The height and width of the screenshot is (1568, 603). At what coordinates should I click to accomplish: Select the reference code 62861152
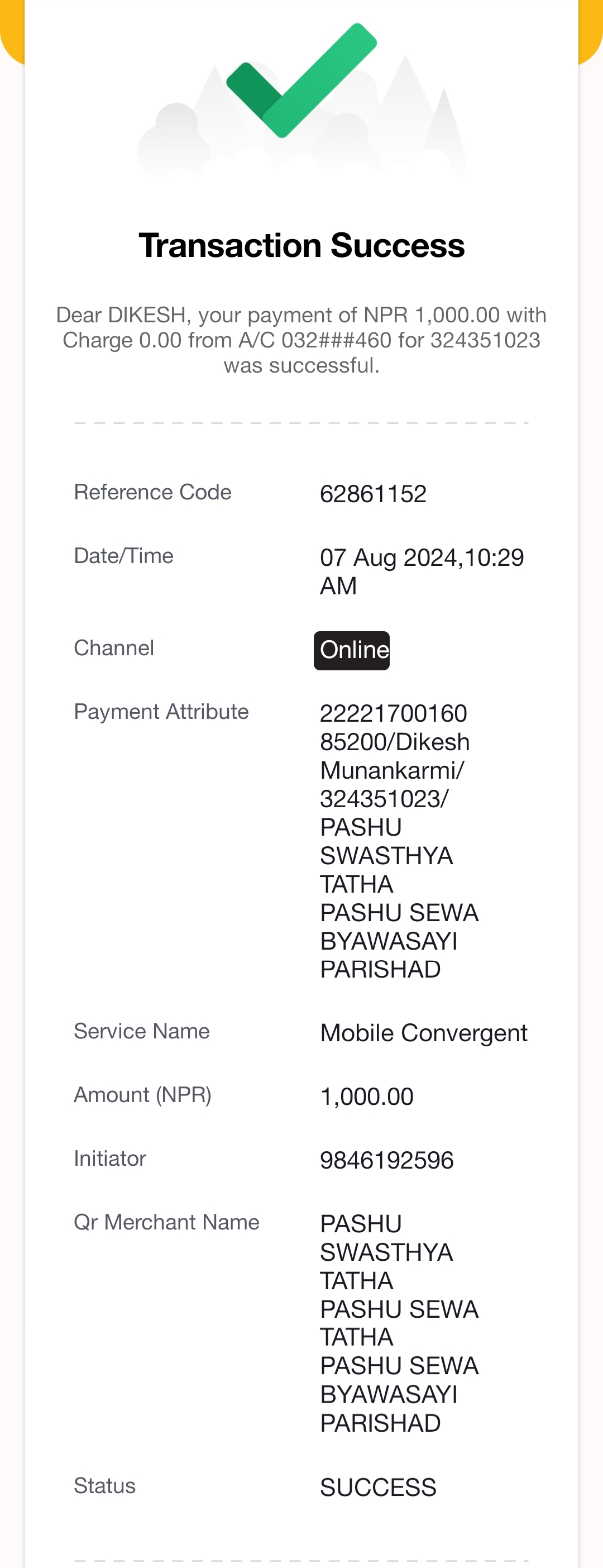coord(373,494)
